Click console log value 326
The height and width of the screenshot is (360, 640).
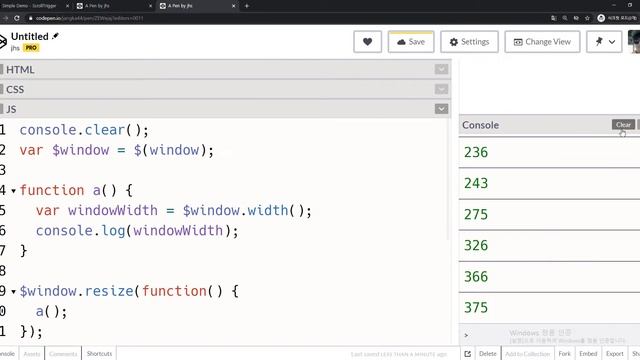[x=476, y=245]
